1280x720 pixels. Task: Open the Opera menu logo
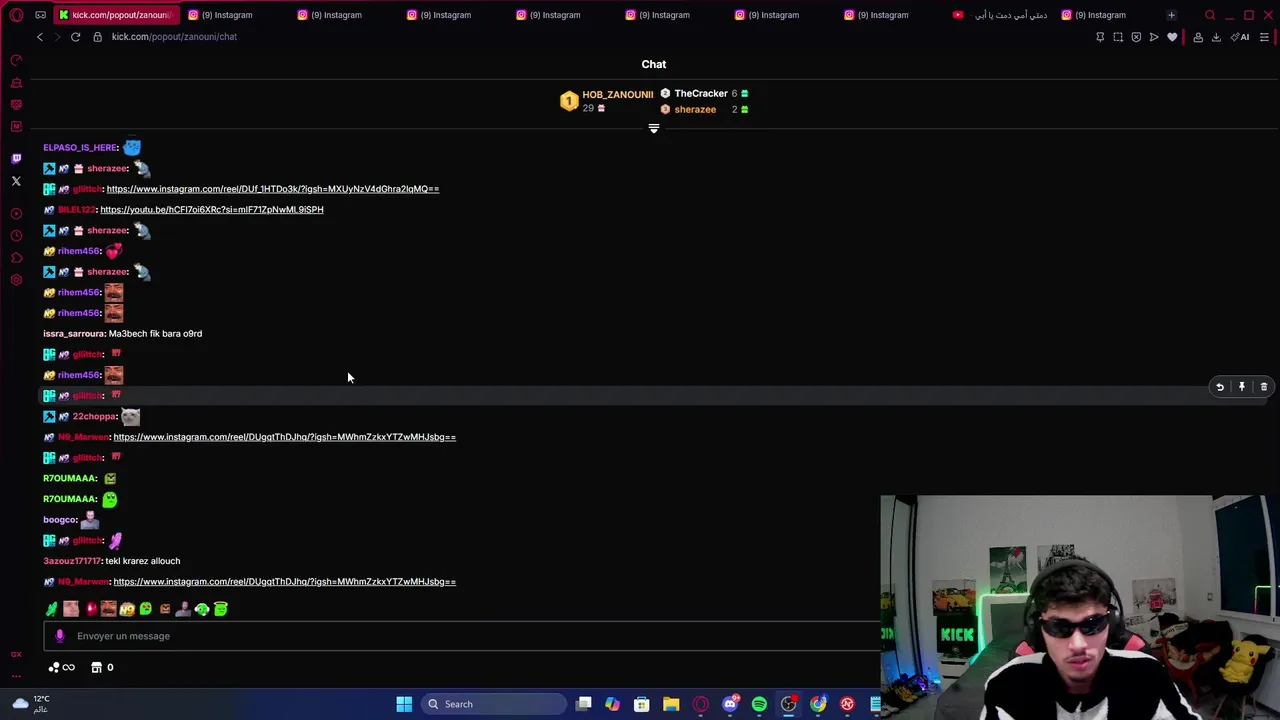click(16, 15)
